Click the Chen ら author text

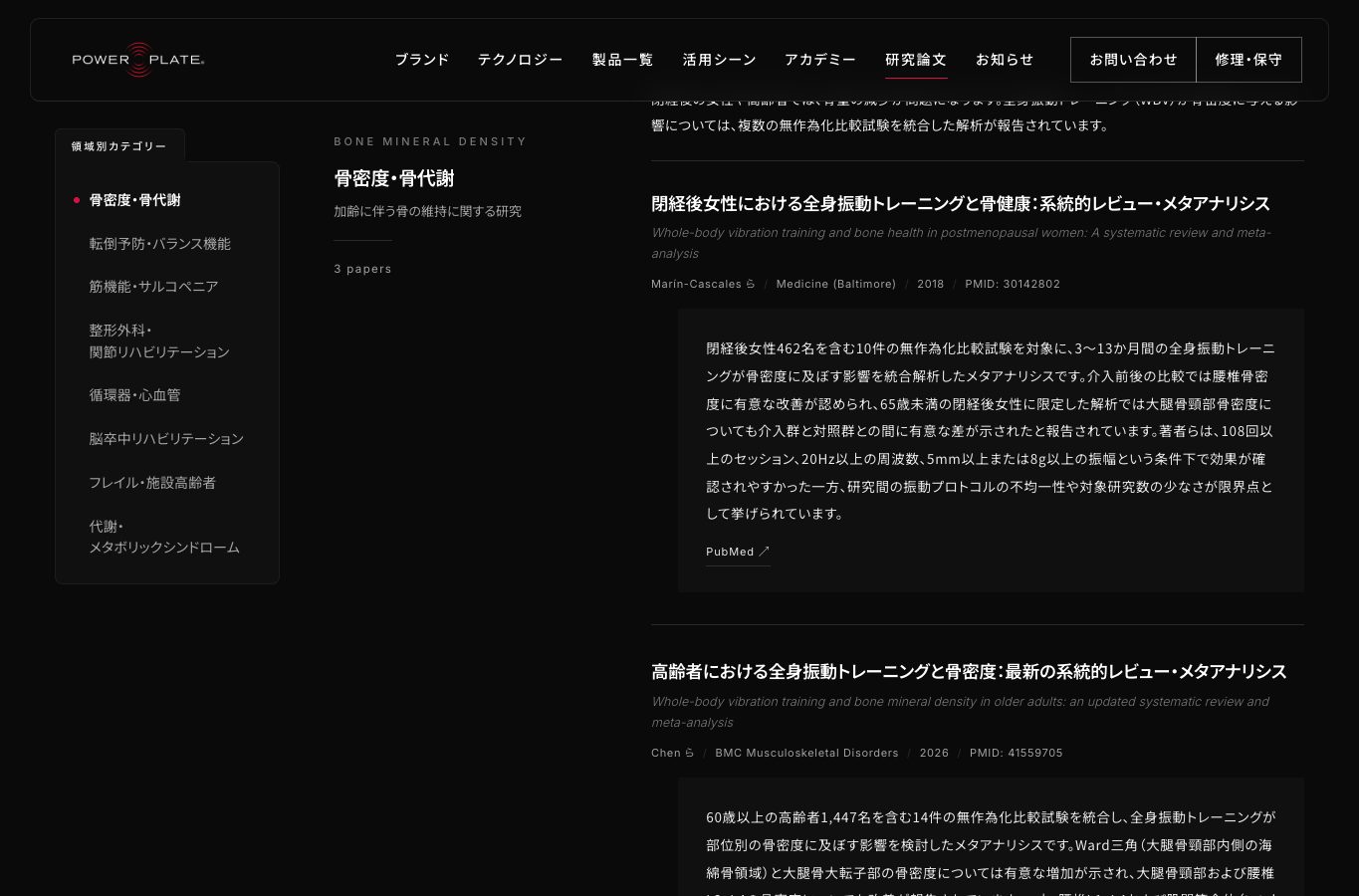(x=673, y=753)
